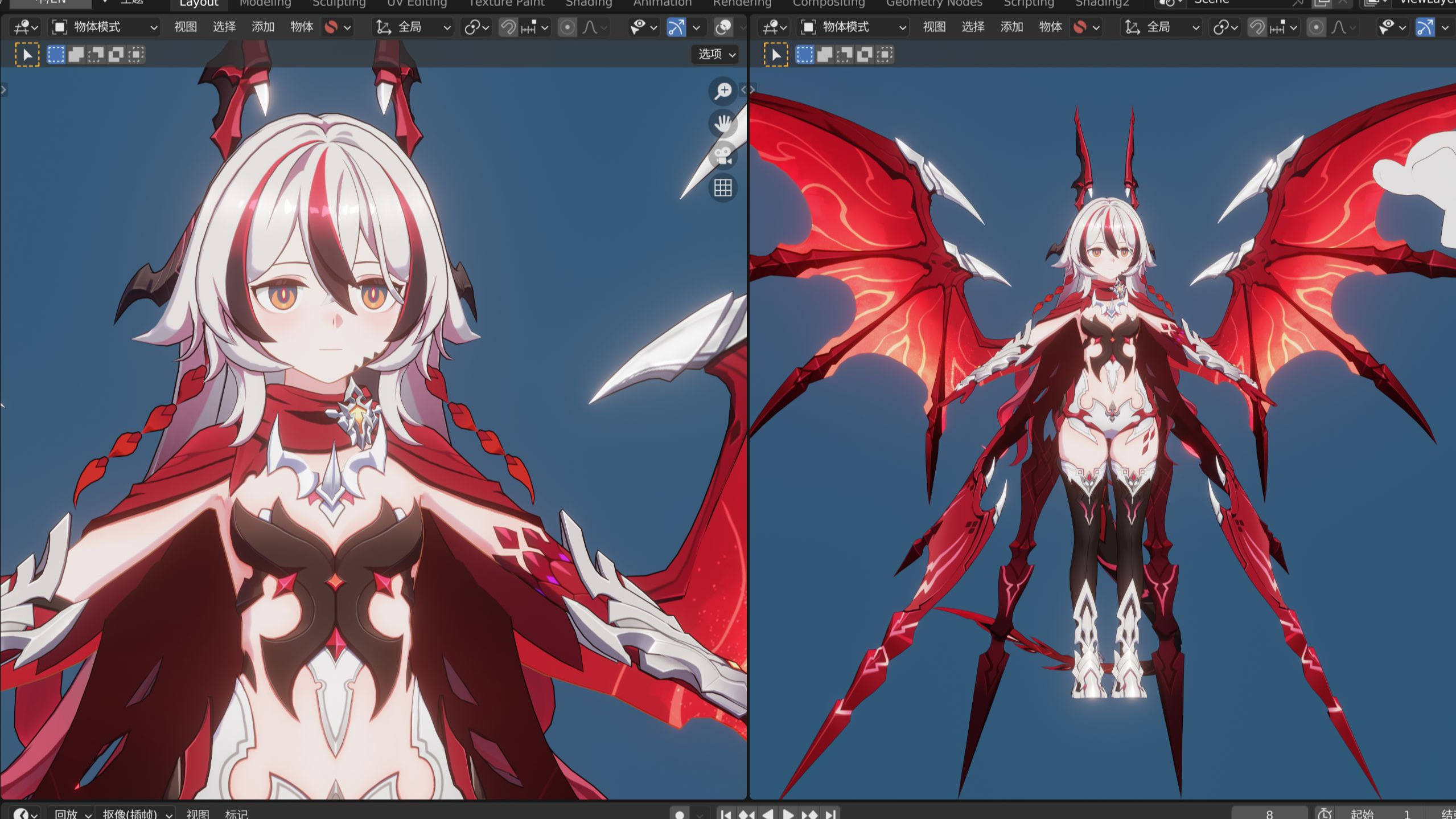This screenshot has height=819, width=1456.
Task: Open 添加 menu in left viewport
Action: coord(262,27)
